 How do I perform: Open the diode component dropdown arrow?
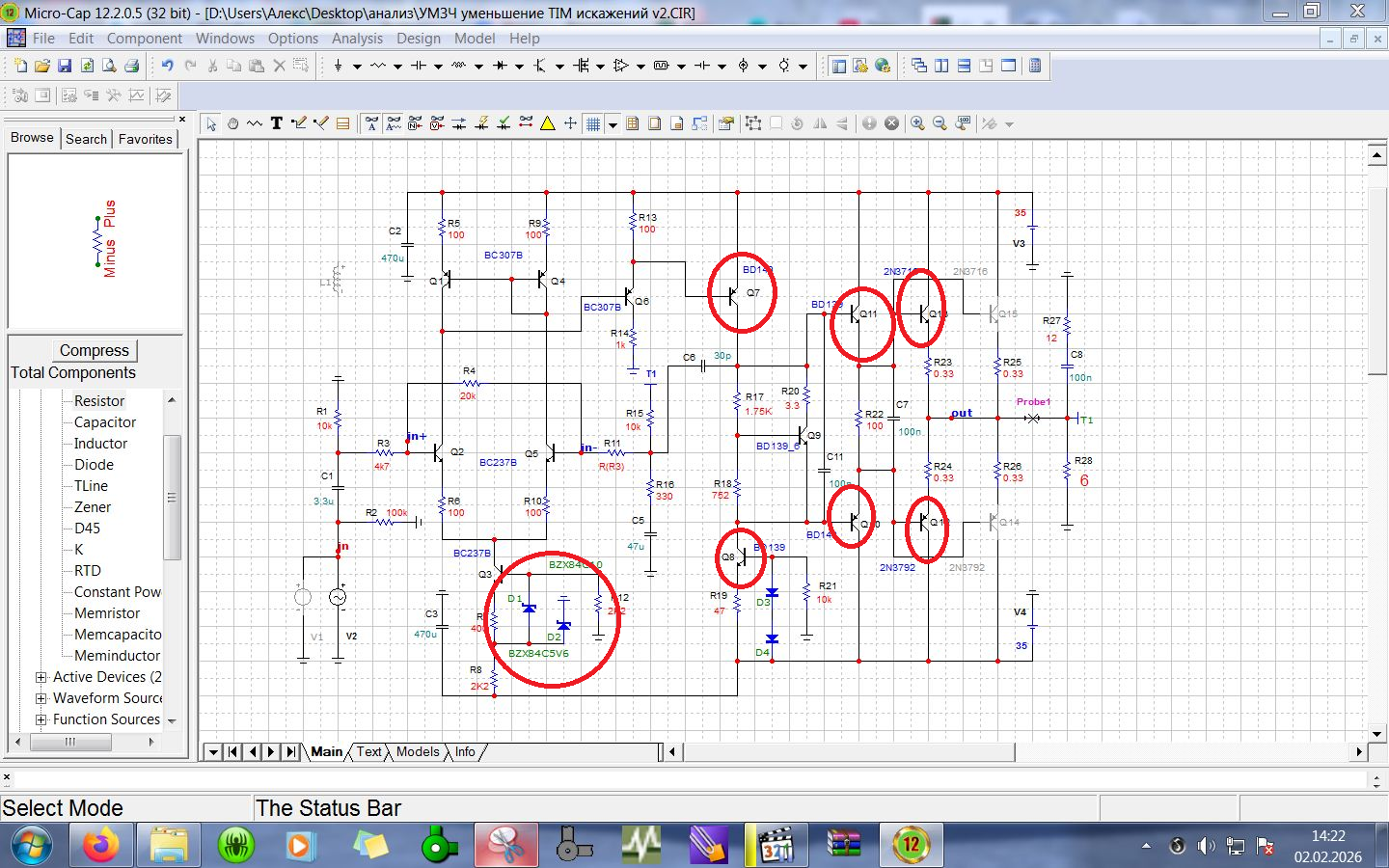pos(519,66)
